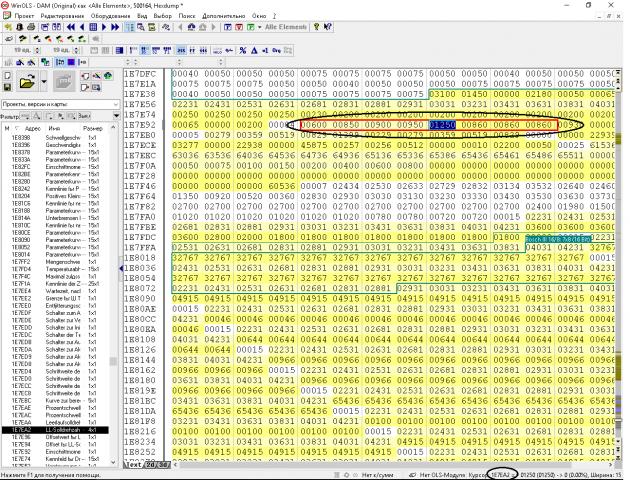
Task: Click address row label 1E7E92
Action: pyautogui.click(x=139, y=125)
